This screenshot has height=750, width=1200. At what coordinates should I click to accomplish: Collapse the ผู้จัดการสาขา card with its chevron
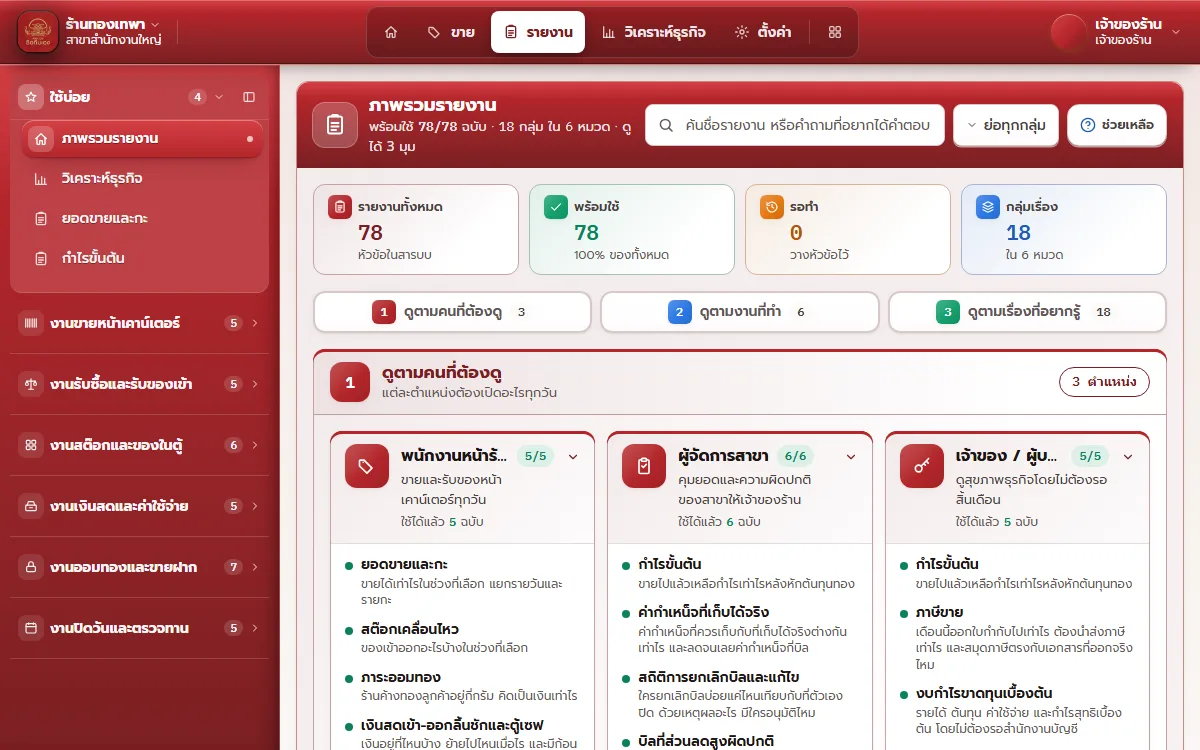click(x=851, y=457)
